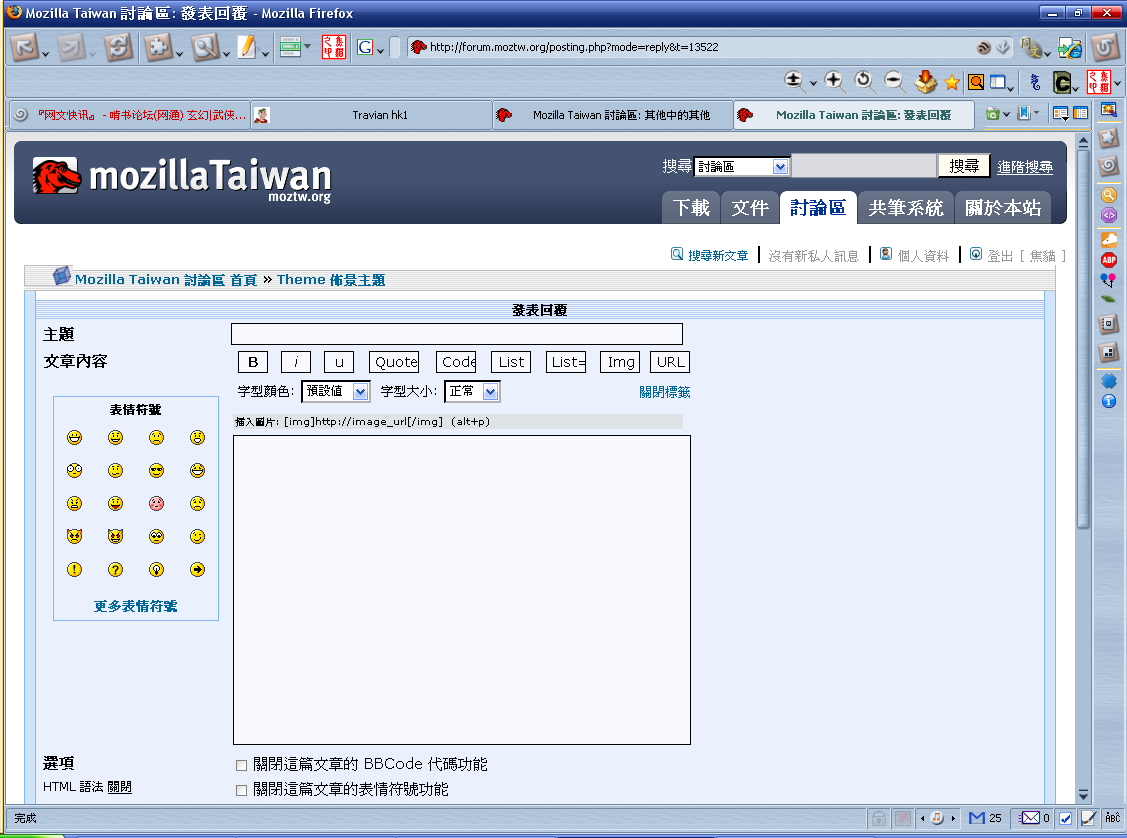Check the disable BBCode checkbox
Image resolution: width=1127 pixels, height=838 pixels.
pos(242,765)
